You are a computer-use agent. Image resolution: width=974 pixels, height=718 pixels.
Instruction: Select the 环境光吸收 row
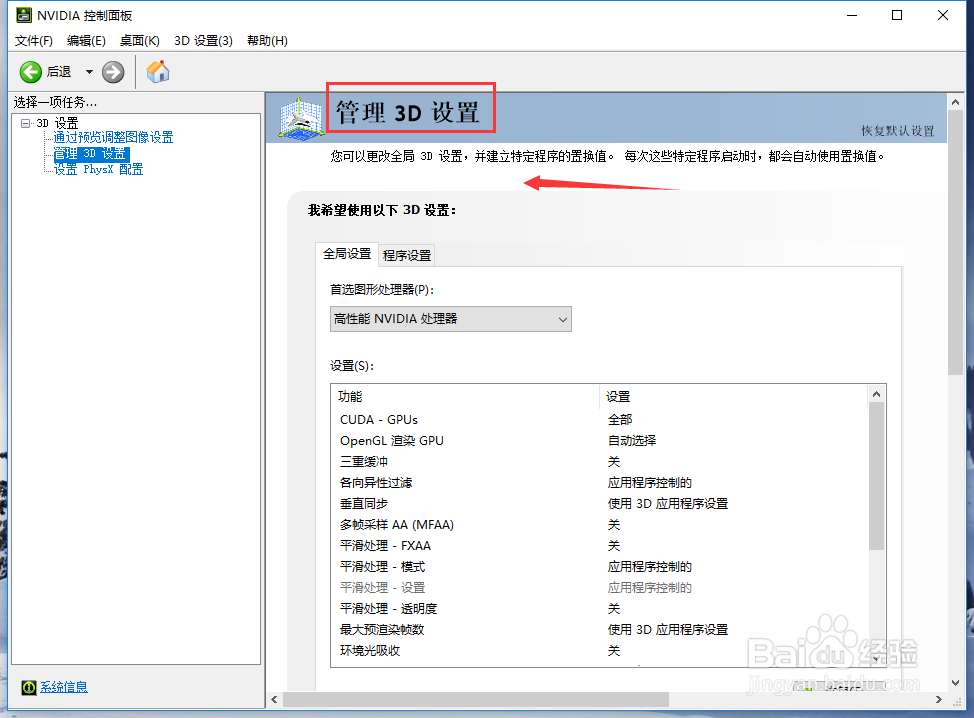(599, 651)
